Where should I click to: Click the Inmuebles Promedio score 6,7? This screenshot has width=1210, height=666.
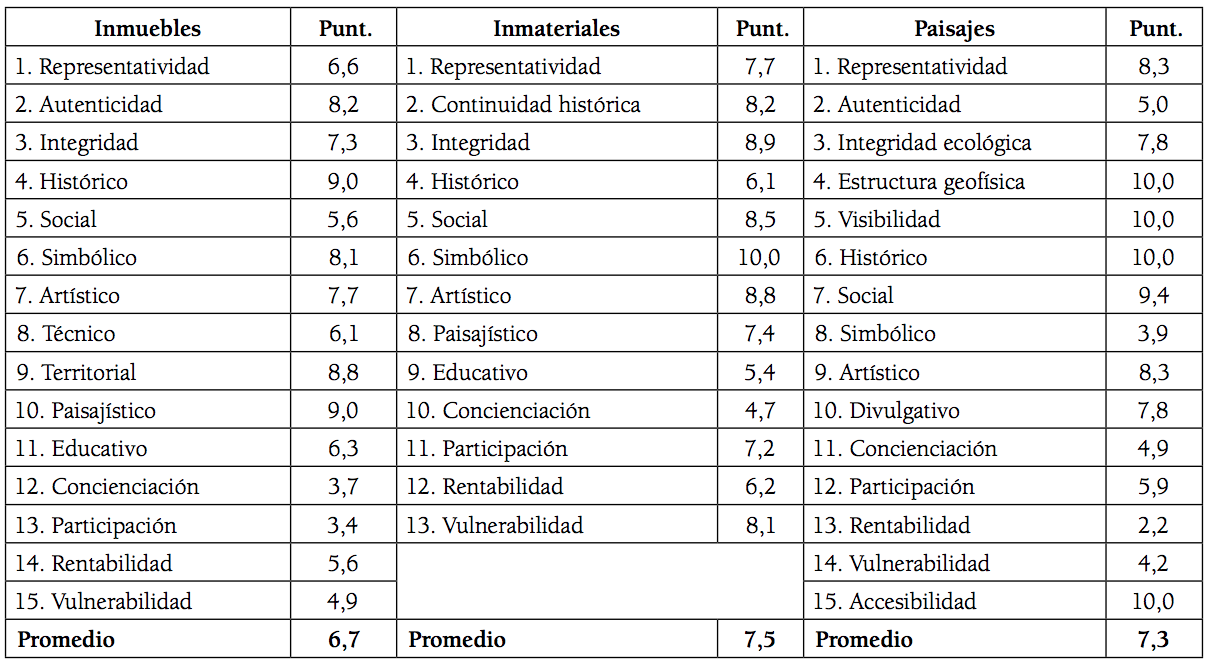pyautogui.click(x=343, y=640)
